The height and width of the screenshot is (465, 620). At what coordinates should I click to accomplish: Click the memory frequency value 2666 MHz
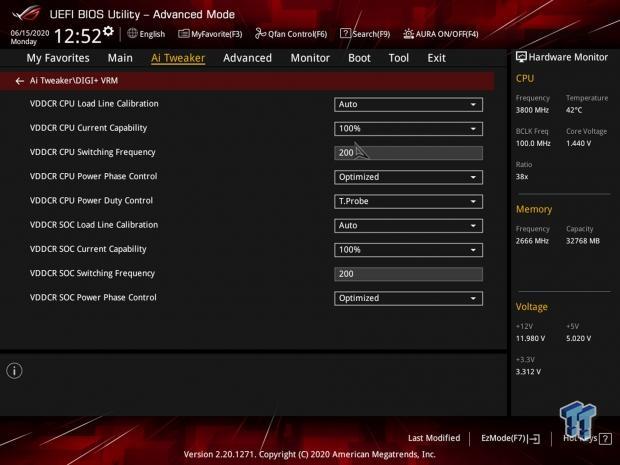tap(532, 241)
